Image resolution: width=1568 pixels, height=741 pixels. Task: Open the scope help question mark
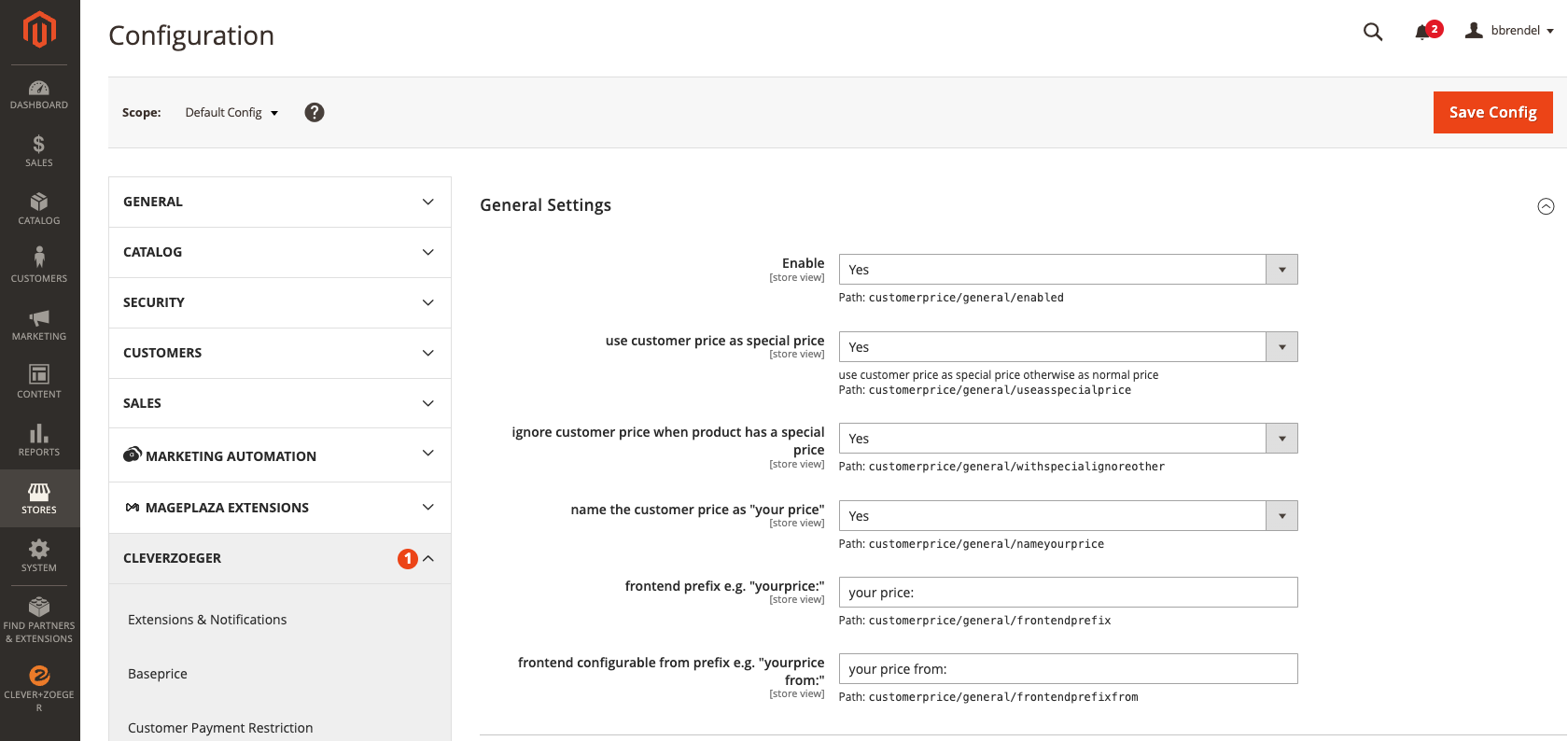[315, 112]
